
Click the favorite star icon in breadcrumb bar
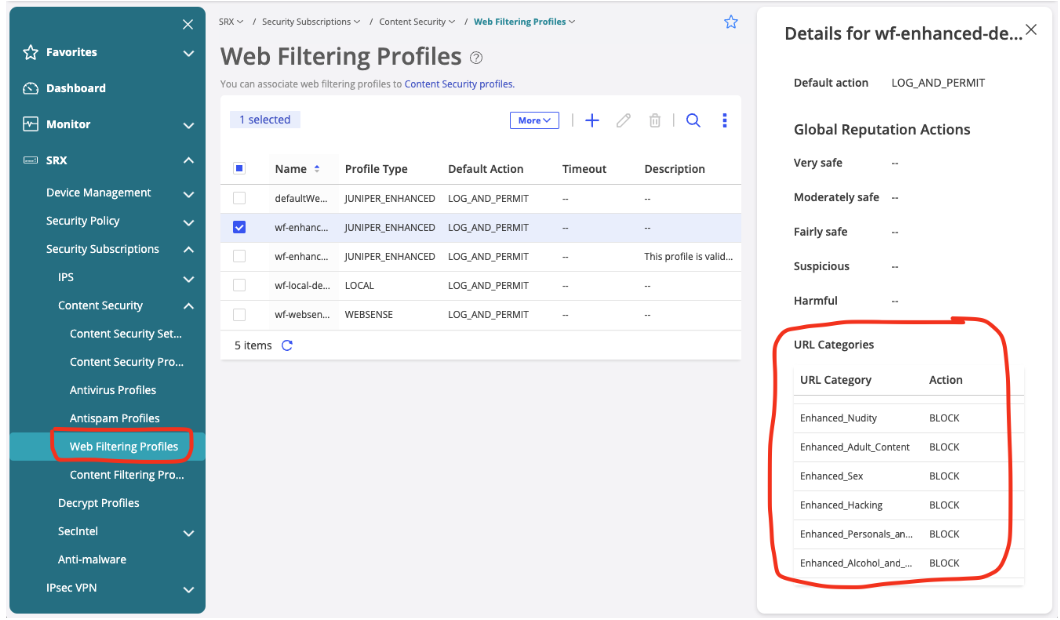[731, 22]
